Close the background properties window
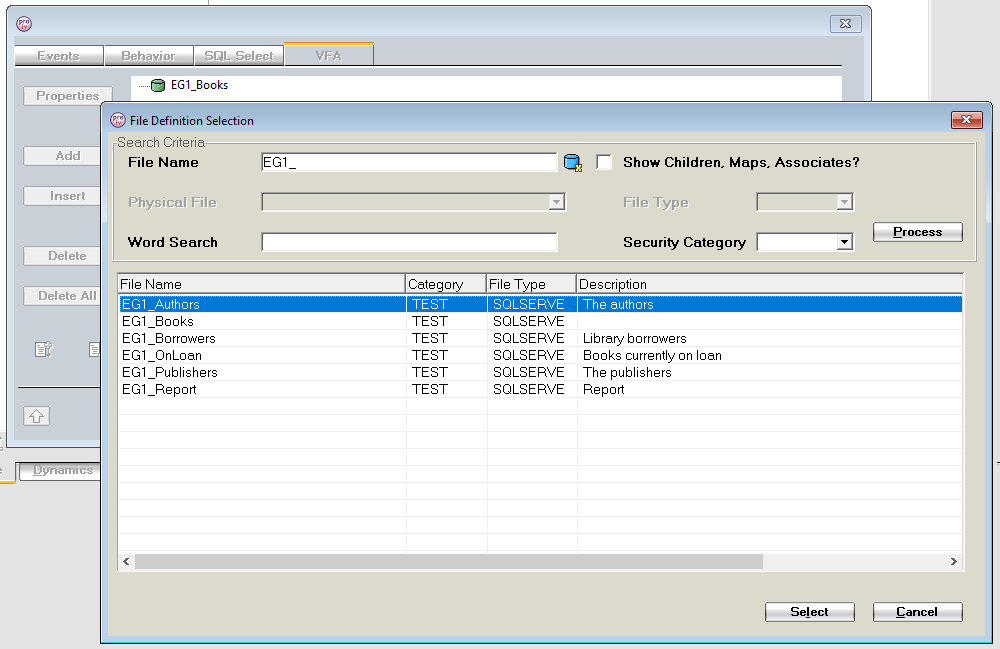1000x649 pixels. (x=846, y=24)
